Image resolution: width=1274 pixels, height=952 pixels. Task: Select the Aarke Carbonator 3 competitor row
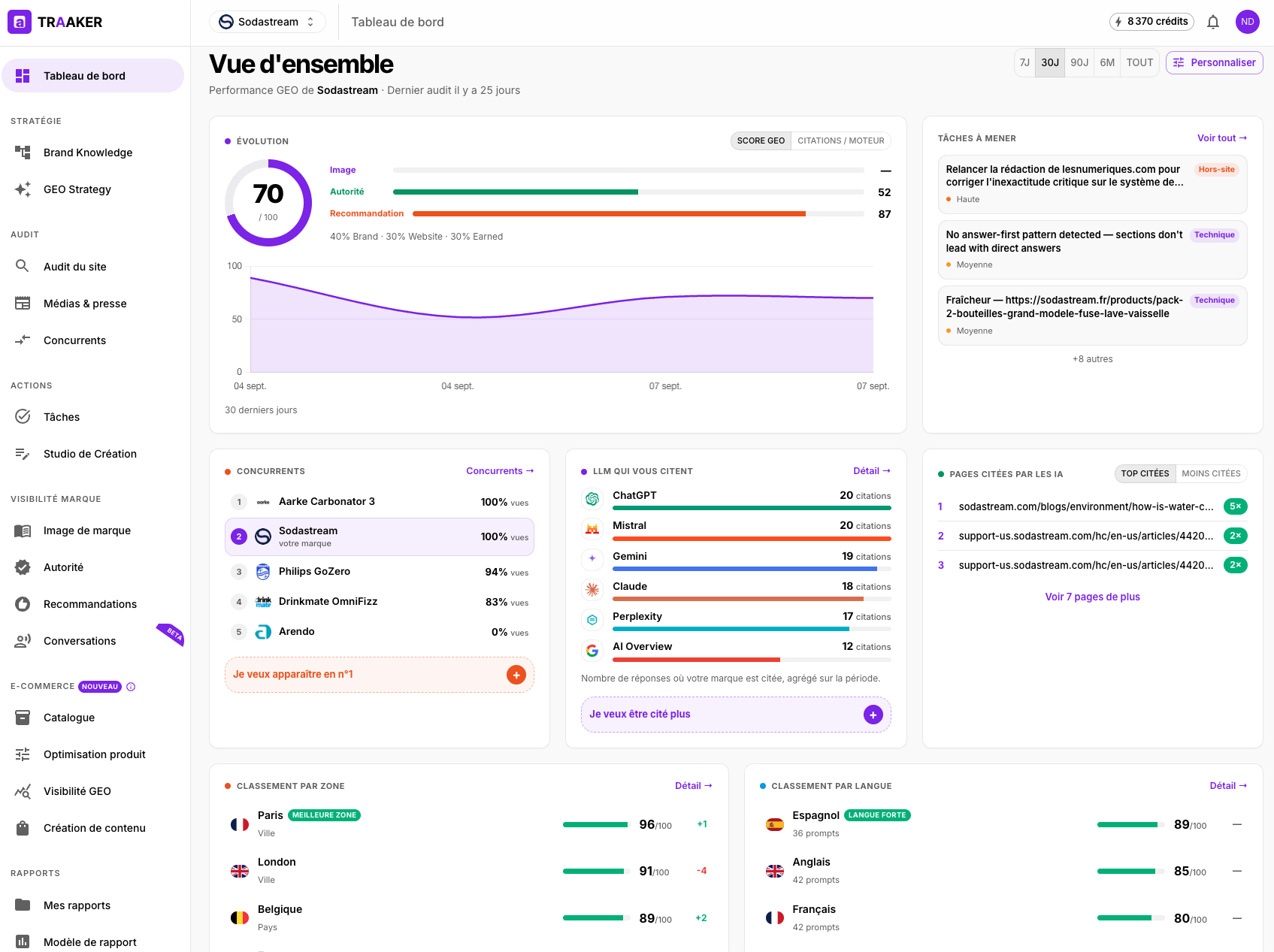[380, 502]
